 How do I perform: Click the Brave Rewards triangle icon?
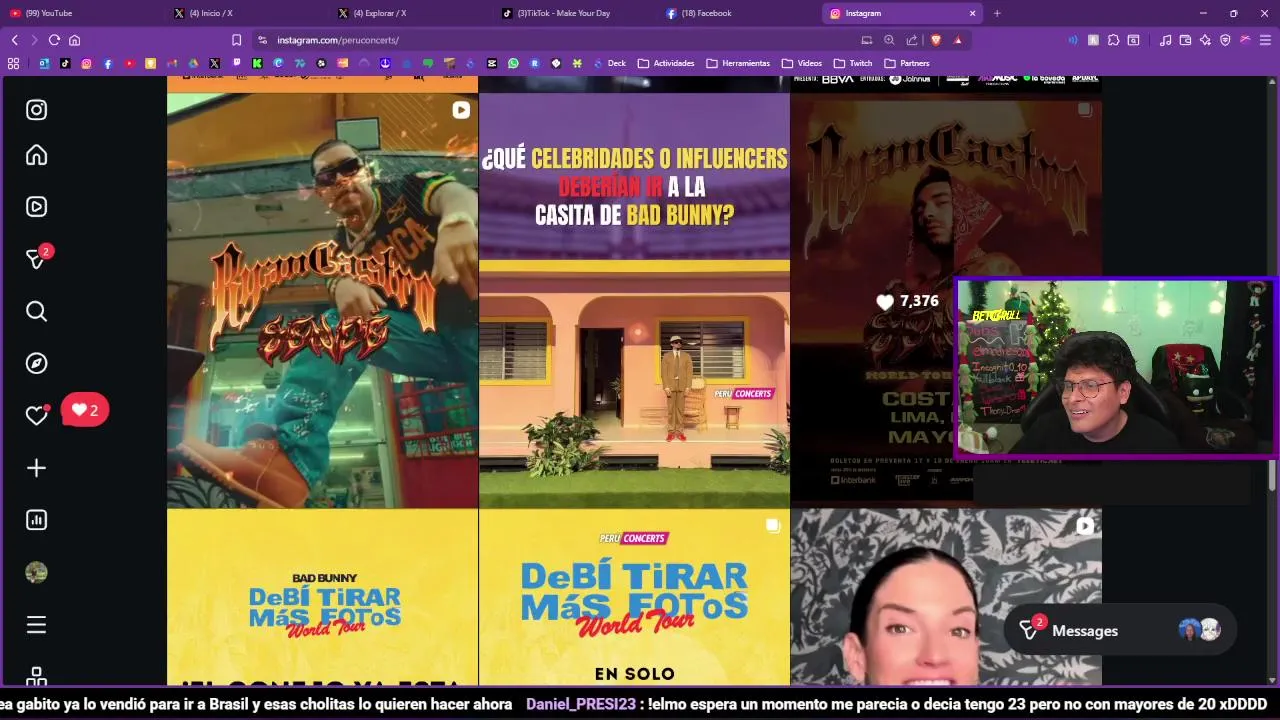(x=958, y=40)
